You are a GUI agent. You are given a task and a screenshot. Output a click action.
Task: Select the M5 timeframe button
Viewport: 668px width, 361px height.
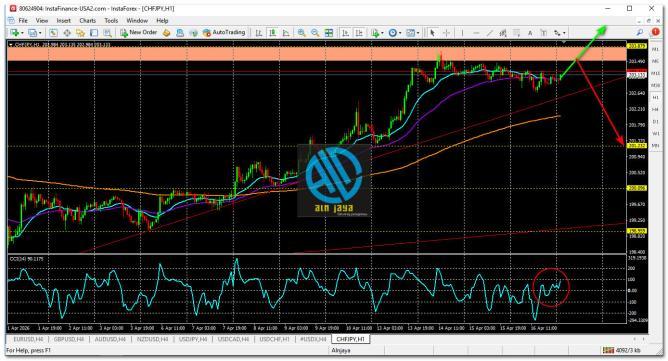click(655, 61)
